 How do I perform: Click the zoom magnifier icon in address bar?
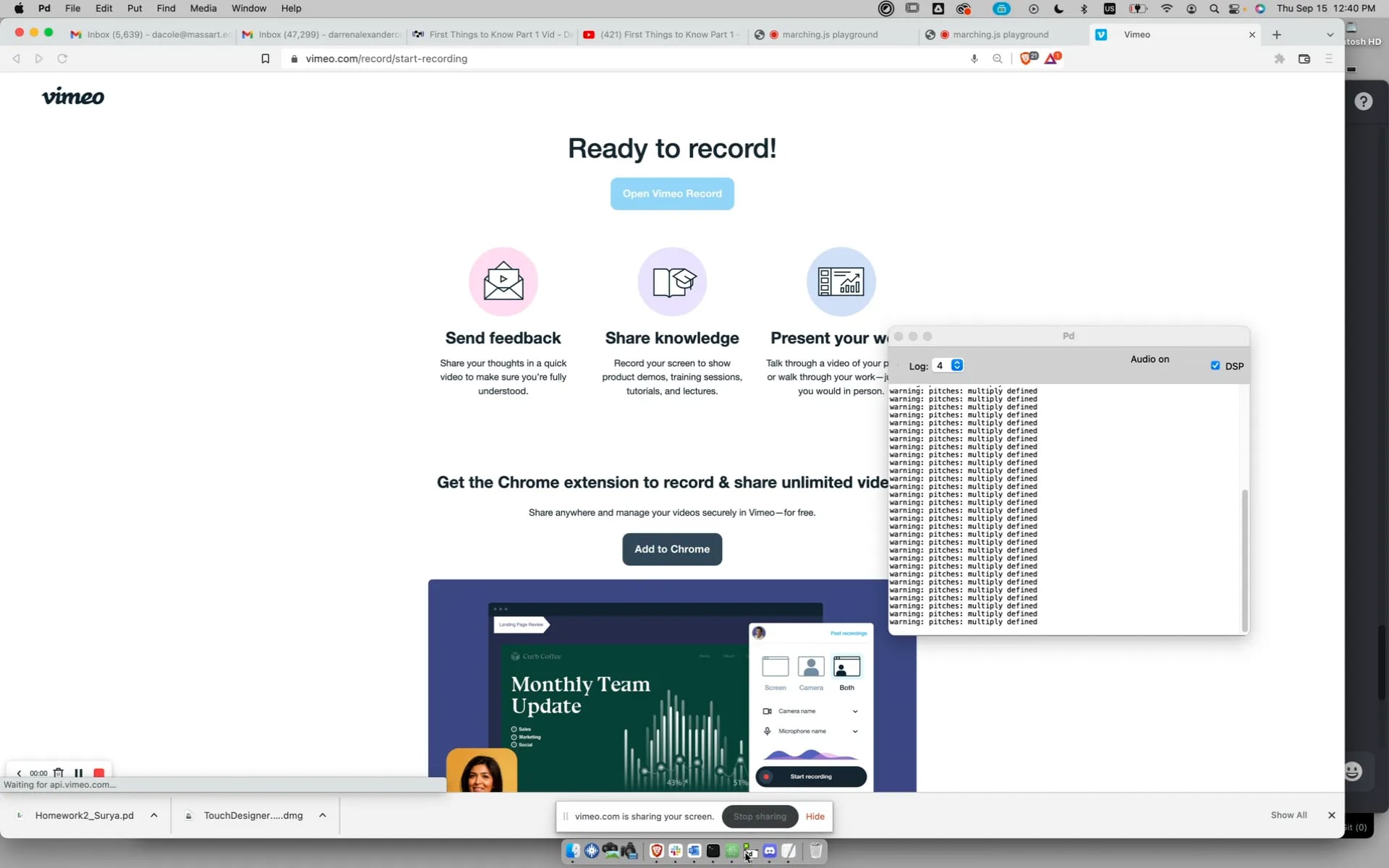point(998,59)
